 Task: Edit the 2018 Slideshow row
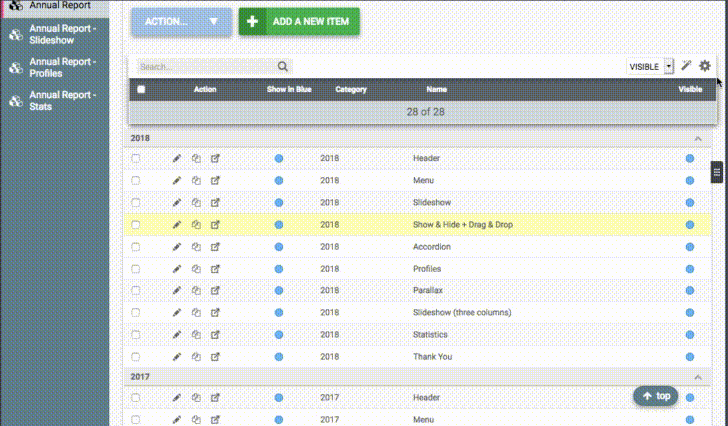pyautogui.click(x=177, y=203)
